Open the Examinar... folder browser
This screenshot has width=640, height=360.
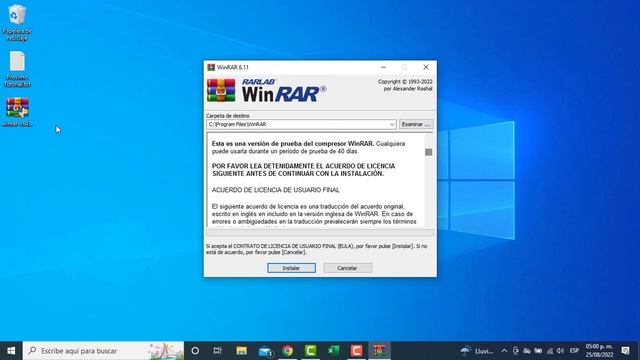tap(416, 124)
